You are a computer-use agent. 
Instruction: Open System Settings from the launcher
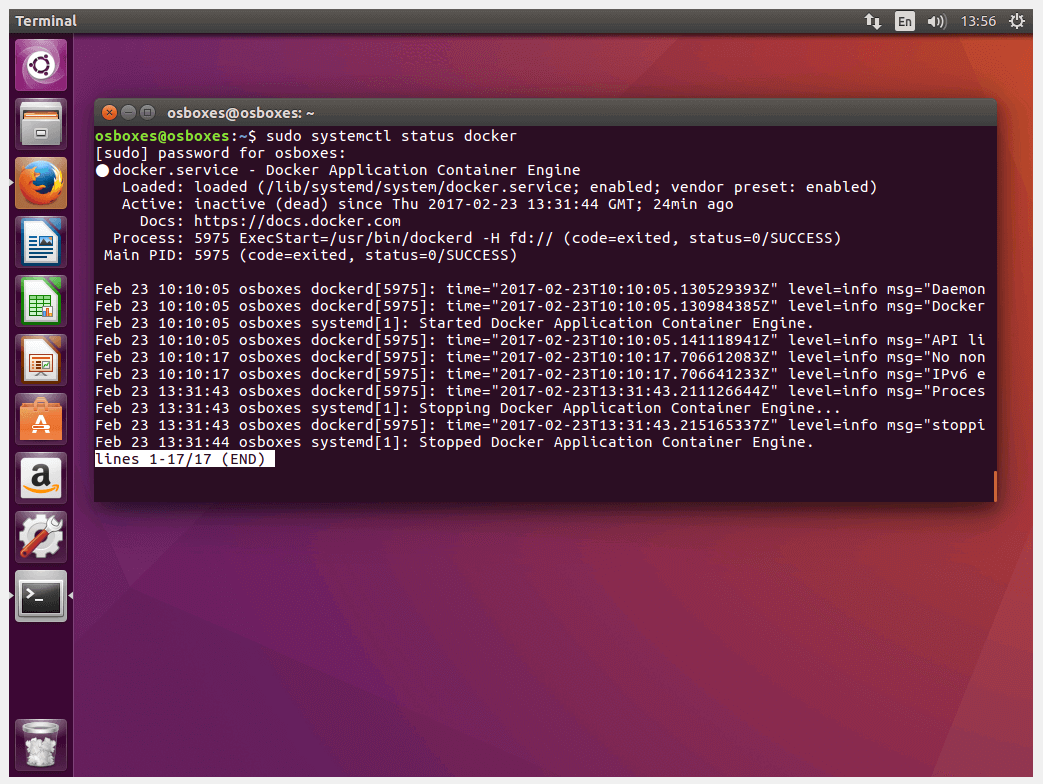point(40,537)
